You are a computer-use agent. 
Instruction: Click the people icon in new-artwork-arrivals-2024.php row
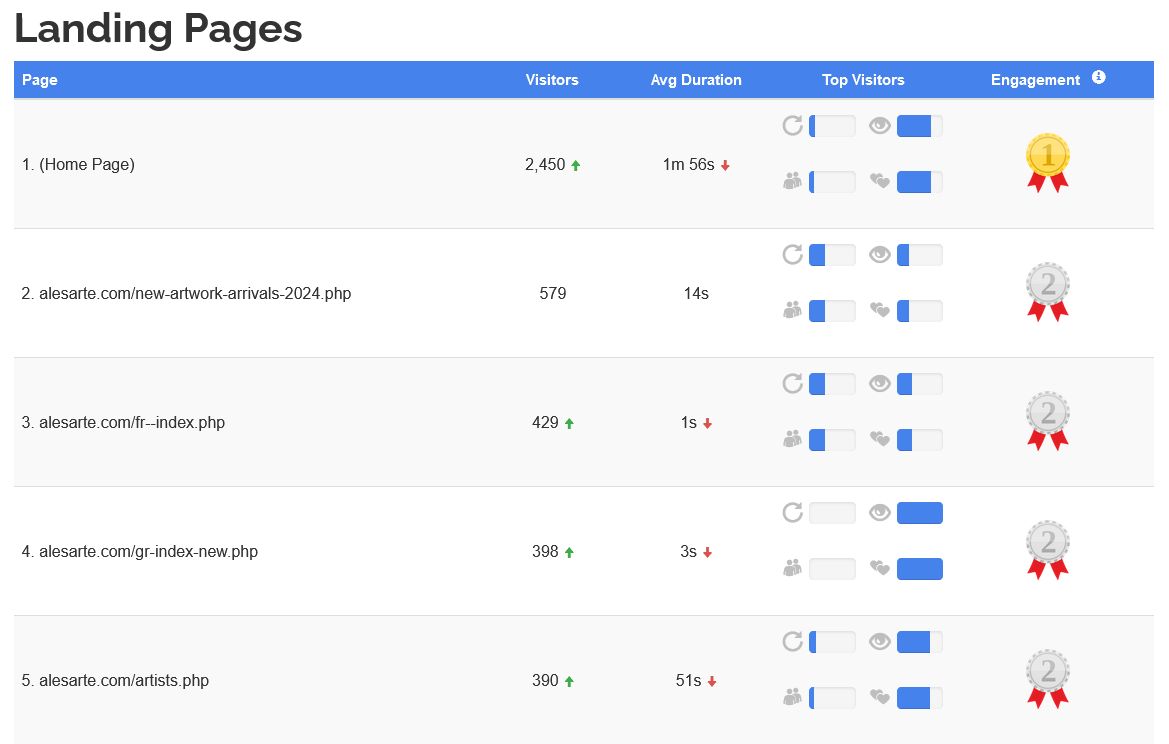(793, 310)
